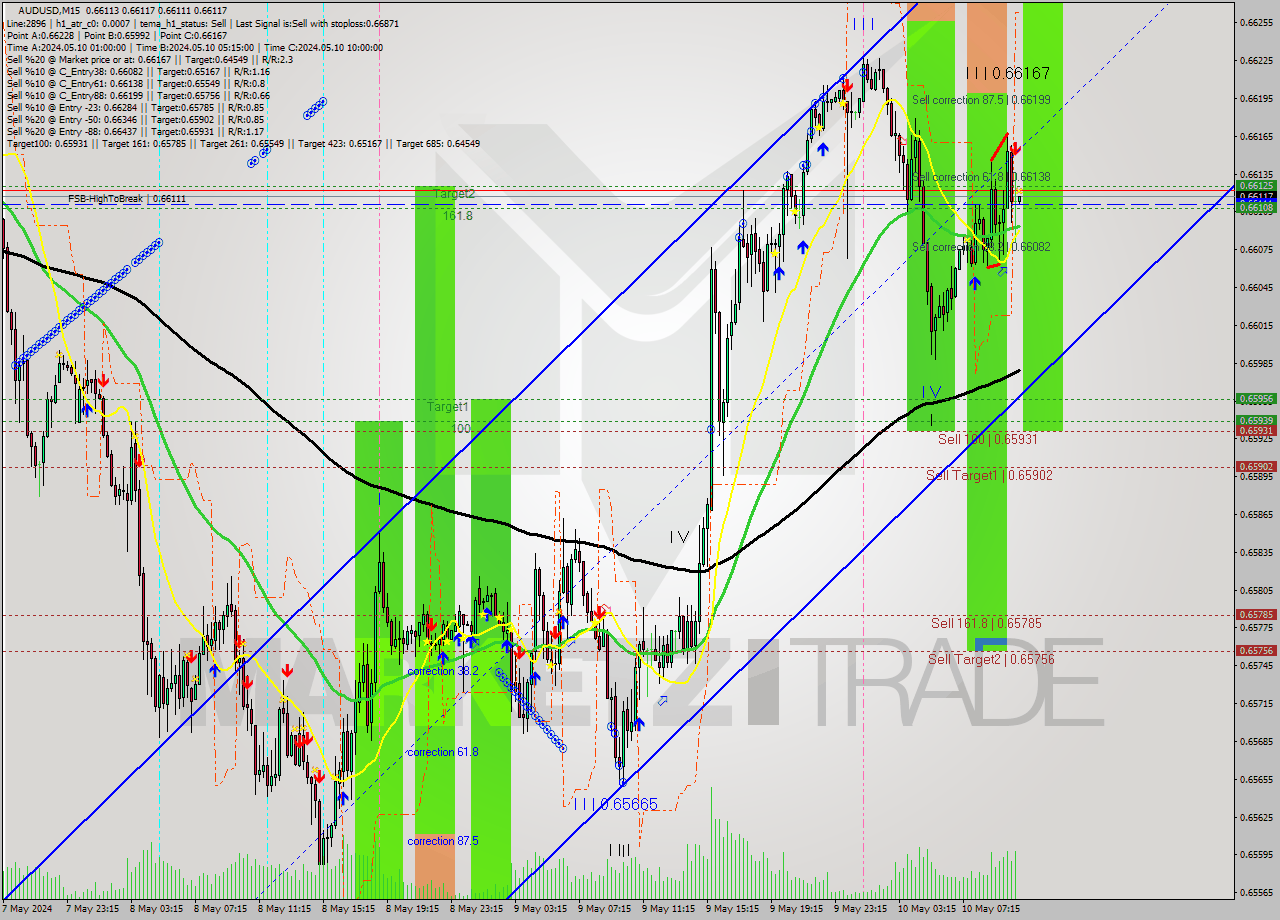Viewport: 1280px width, 920px height.
Task: Click the 0.65865 price axis label
Action: [1256, 514]
